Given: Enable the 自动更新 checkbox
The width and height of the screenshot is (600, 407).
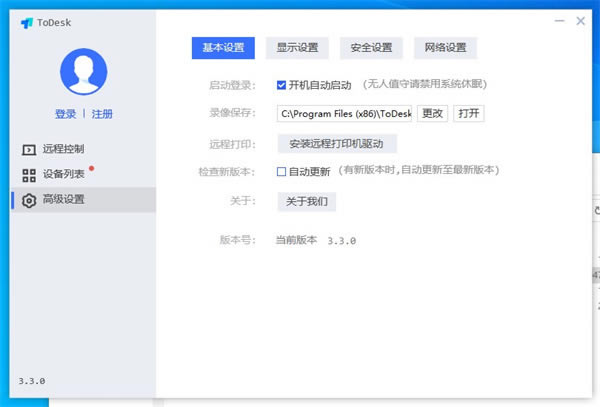Looking at the screenshot, I should [281, 172].
